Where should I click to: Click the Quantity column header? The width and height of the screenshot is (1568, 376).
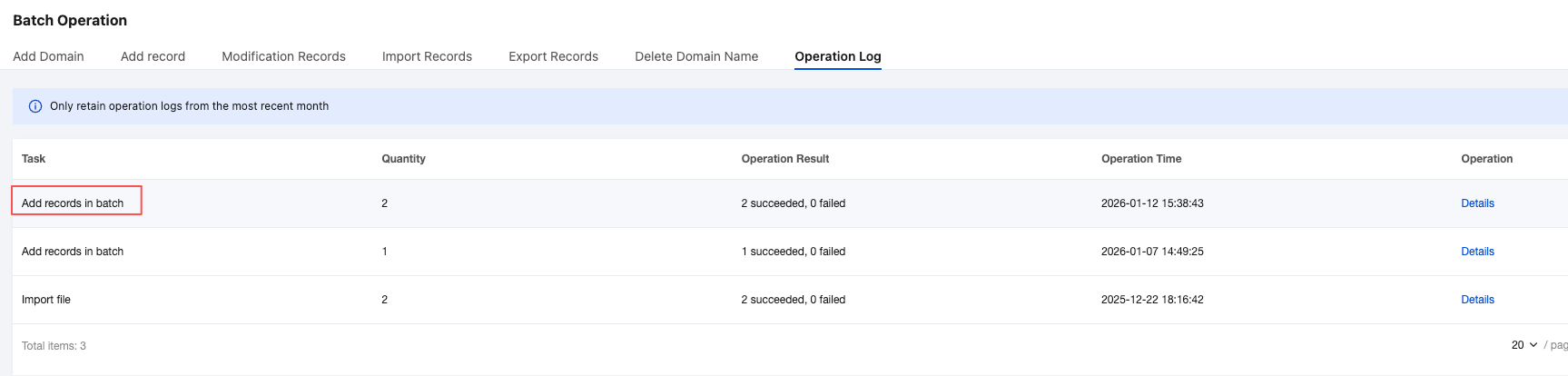(x=403, y=159)
